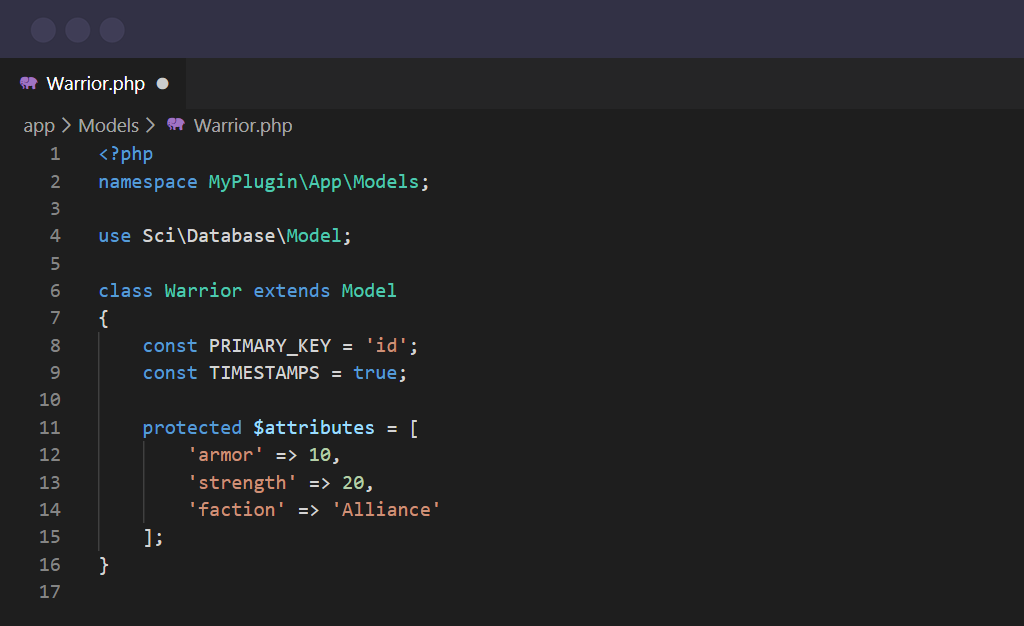The image size is (1024, 626).
Task: Click the unsaved changes dot on Warrior.php tab
Action: (x=163, y=84)
